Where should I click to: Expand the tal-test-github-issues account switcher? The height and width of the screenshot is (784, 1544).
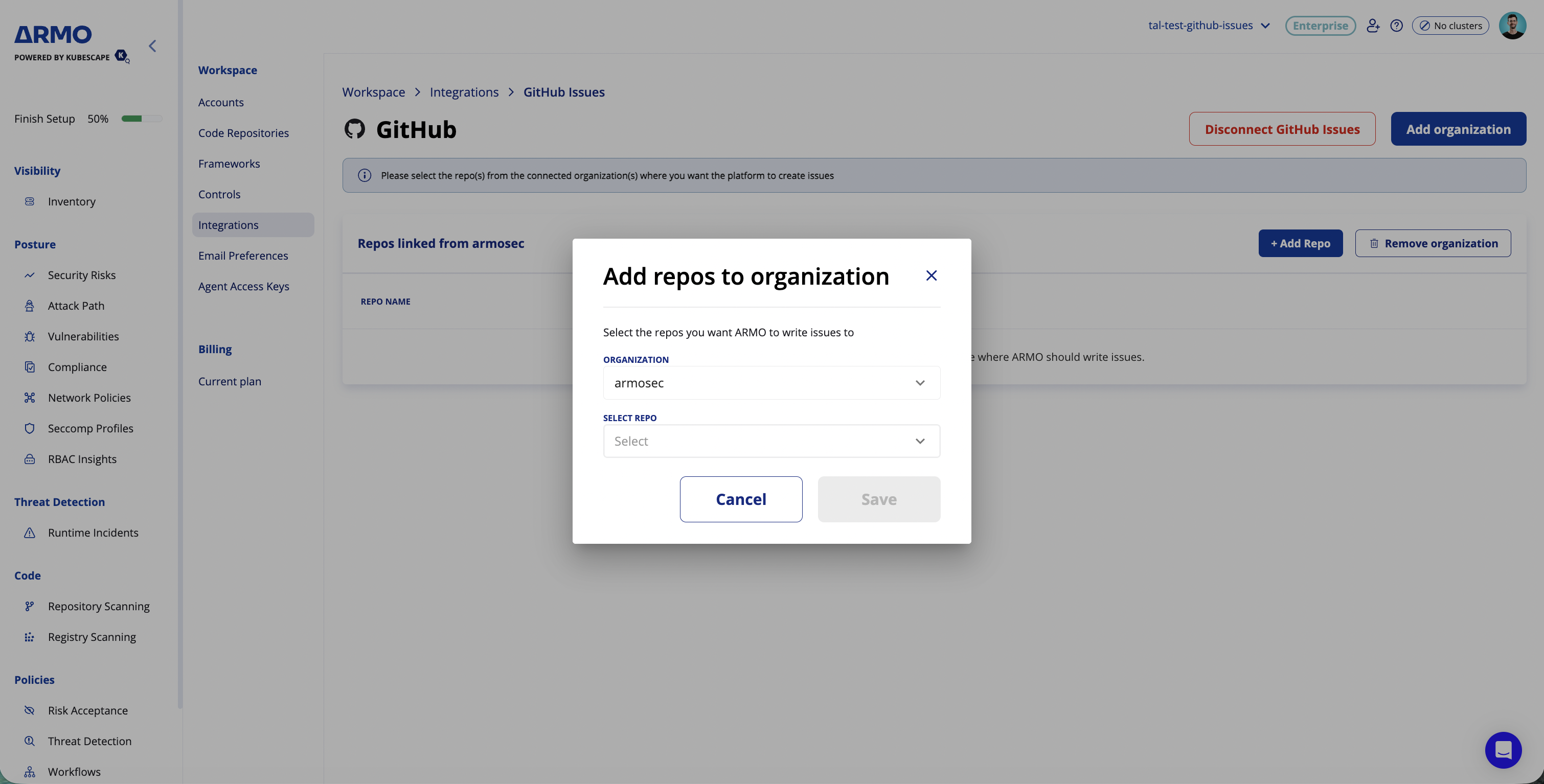(1209, 25)
